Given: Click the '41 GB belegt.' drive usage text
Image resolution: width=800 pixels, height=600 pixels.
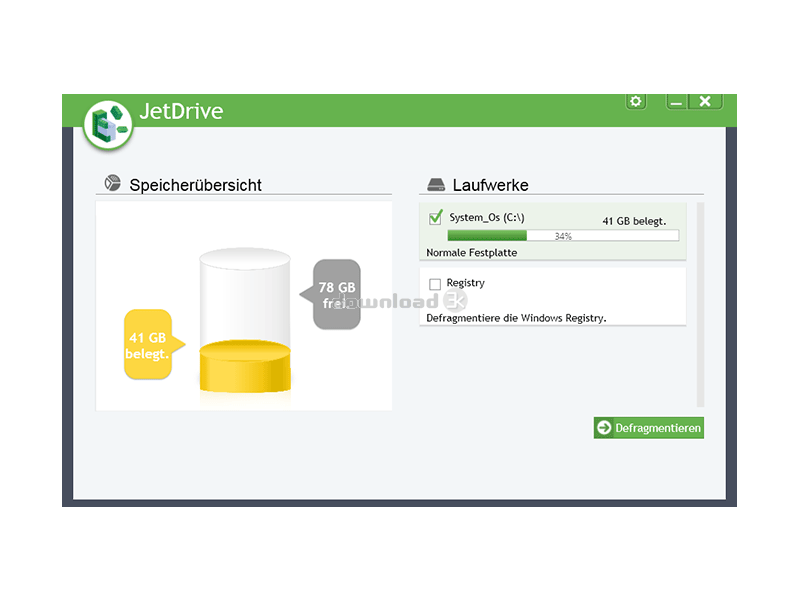Looking at the screenshot, I should tap(634, 221).
